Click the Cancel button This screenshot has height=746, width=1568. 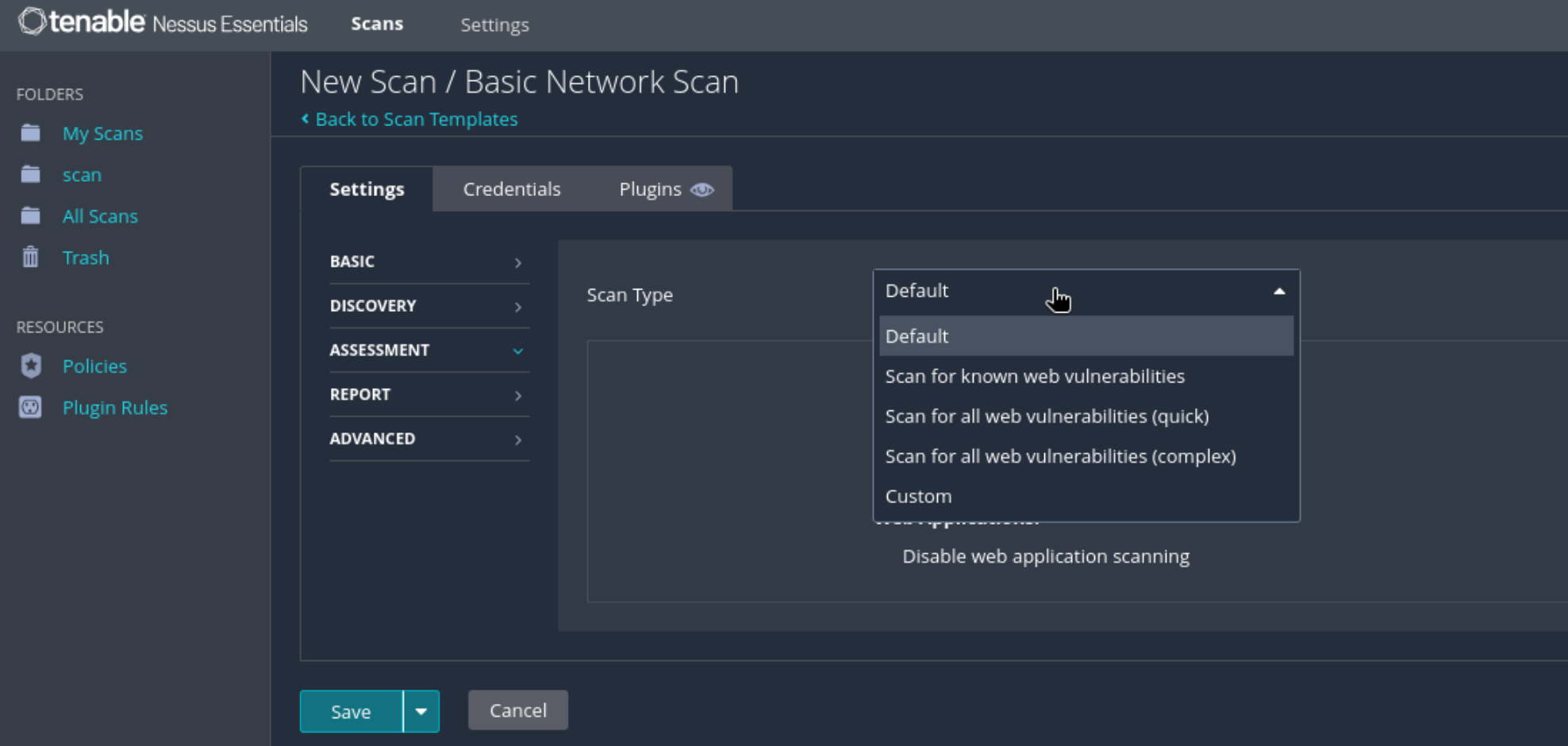[x=517, y=710]
